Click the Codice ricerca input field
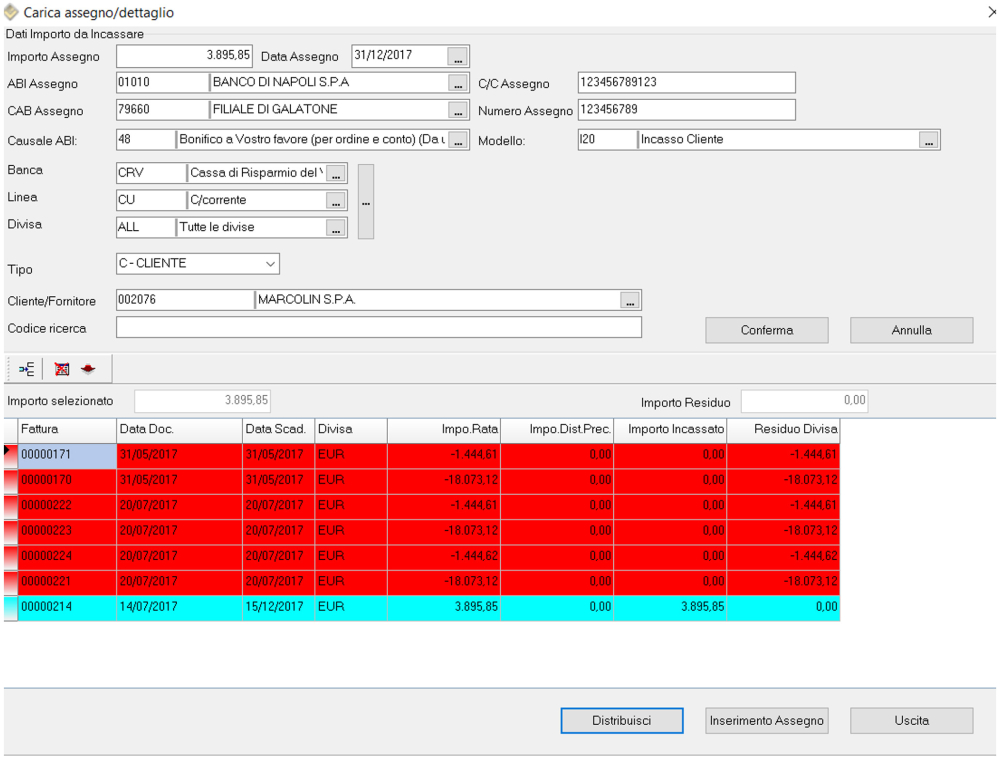Image resolution: width=1000 pixels, height=758 pixels. pyautogui.click(x=378, y=328)
